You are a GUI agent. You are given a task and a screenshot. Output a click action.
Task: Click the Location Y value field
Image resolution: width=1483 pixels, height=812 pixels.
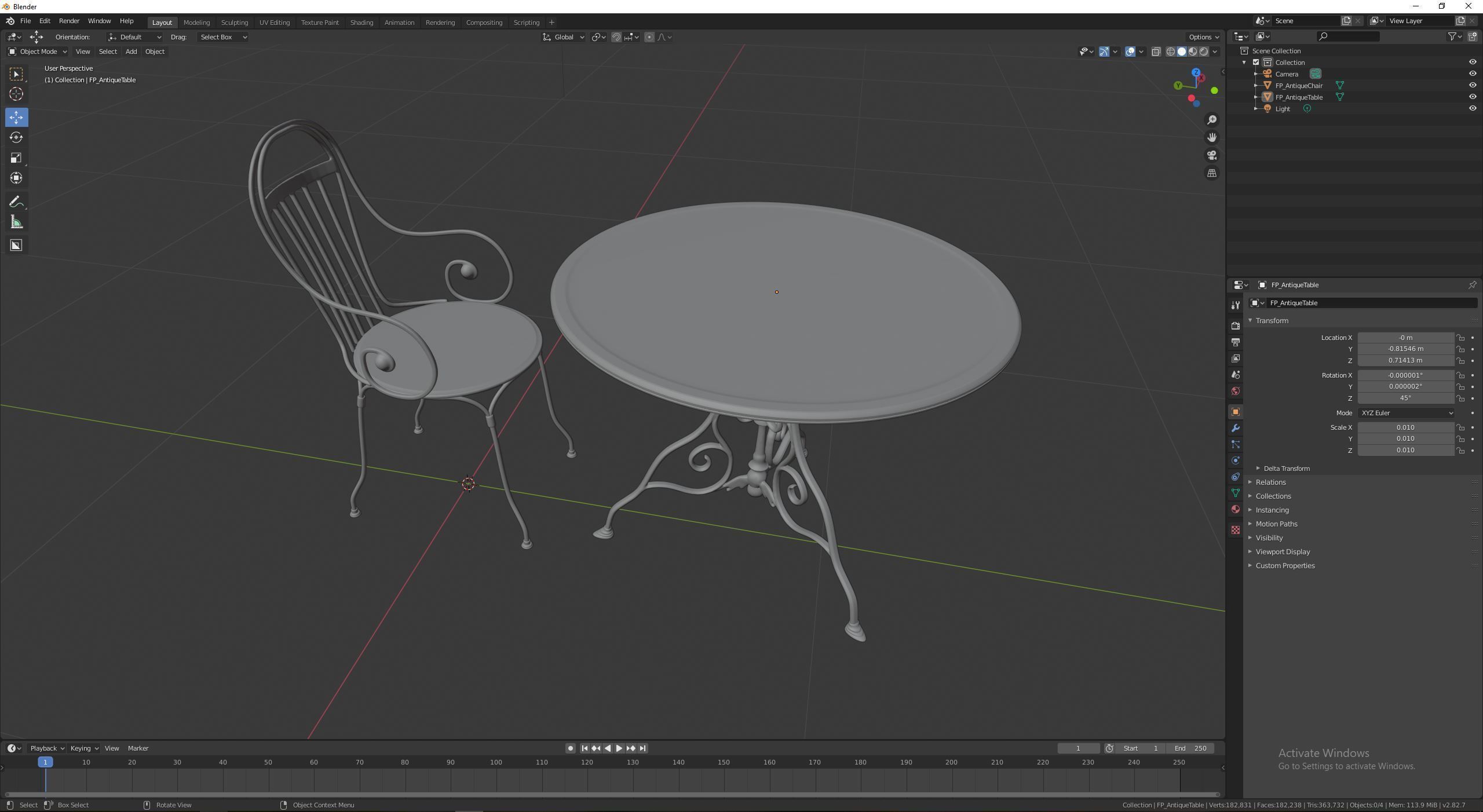pos(1405,349)
